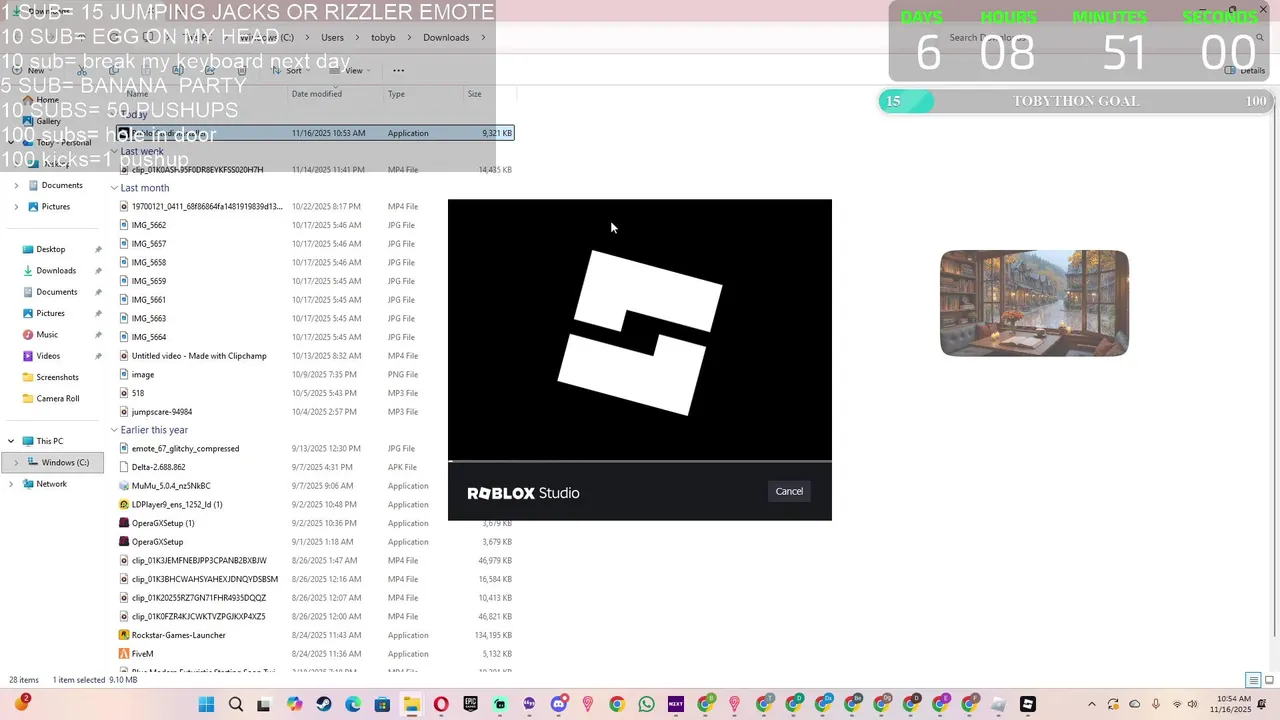The image size is (1280, 720).
Task: Open taskbar Search
Action: click(x=236, y=705)
